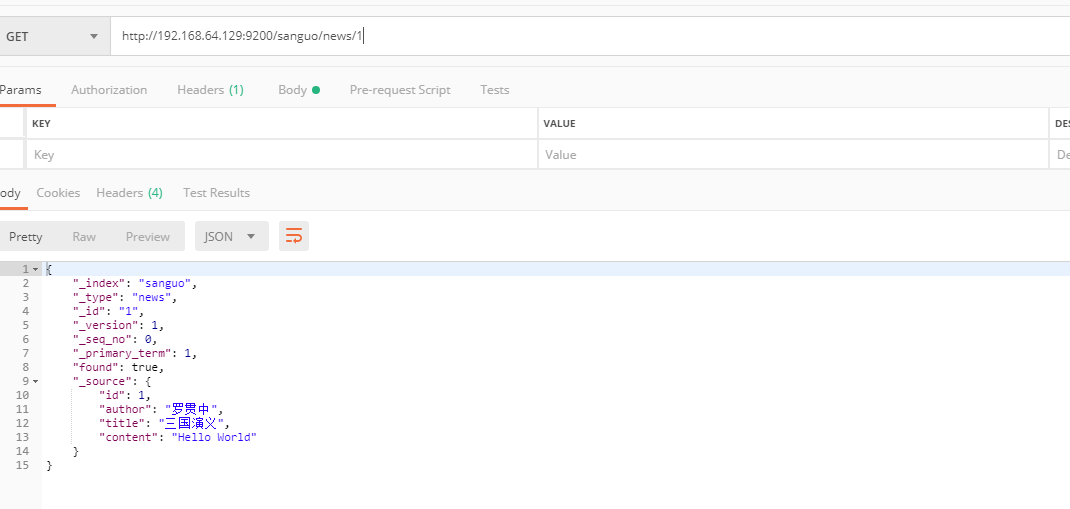Screen dimensions: 1070x509
Task: Open the response Headers (4) tab
Action: (130, 192)
